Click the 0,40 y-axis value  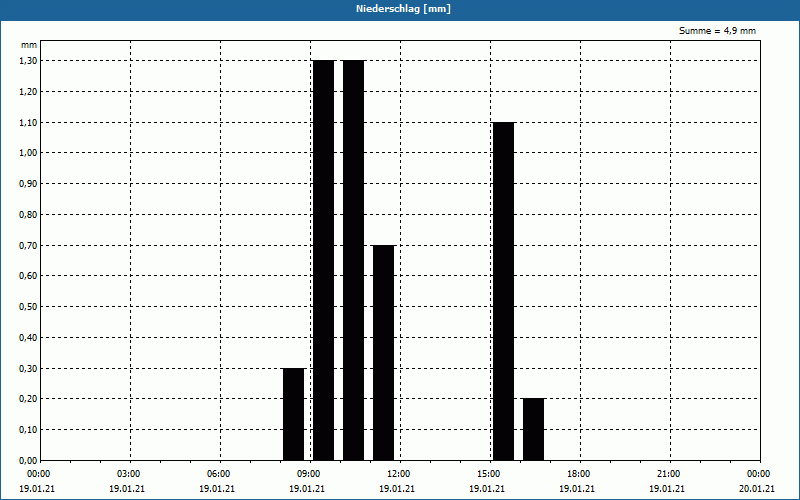tap(28, 338)
